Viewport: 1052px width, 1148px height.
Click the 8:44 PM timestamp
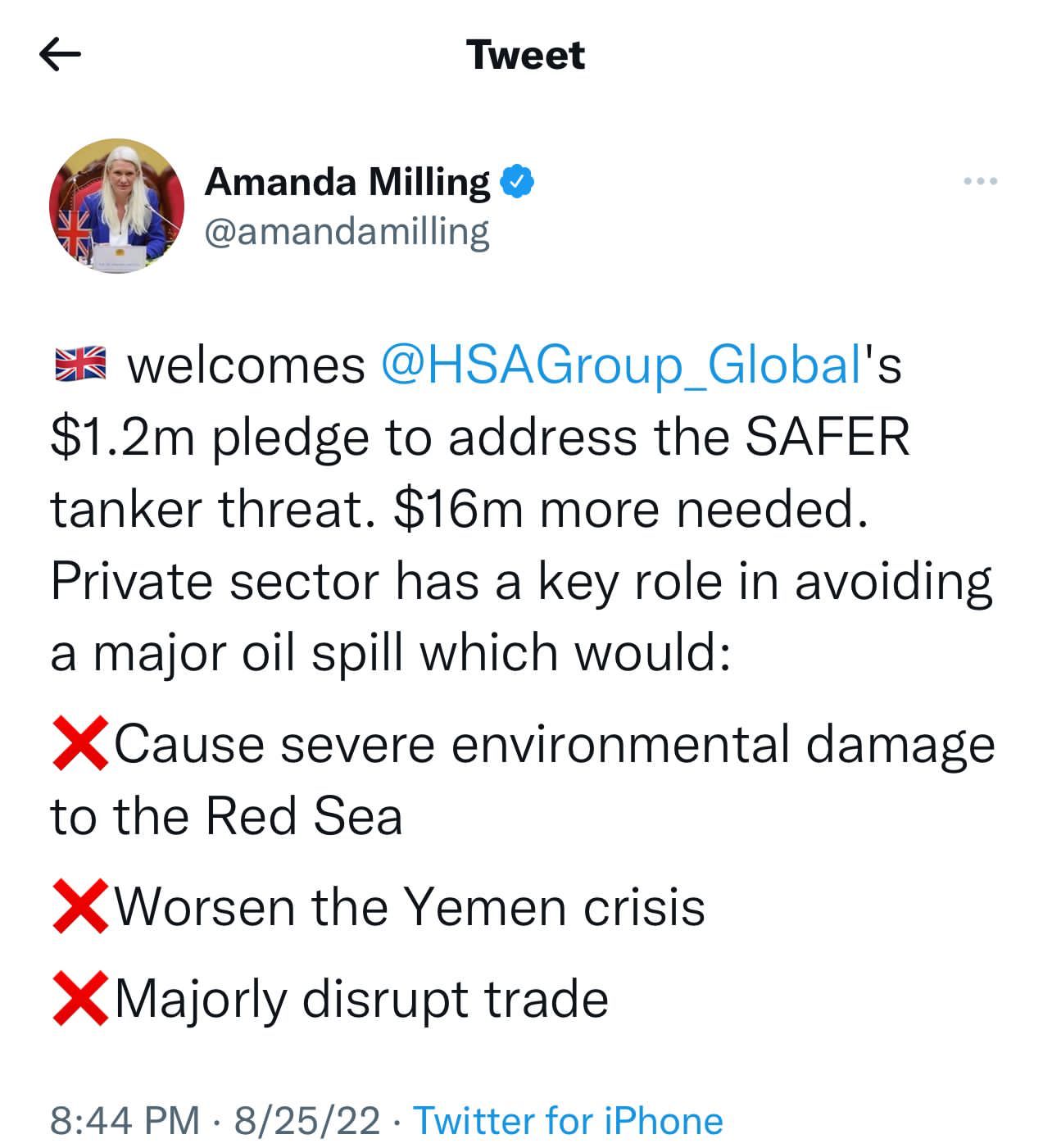pyautogui.click(x=125, y=1120)
